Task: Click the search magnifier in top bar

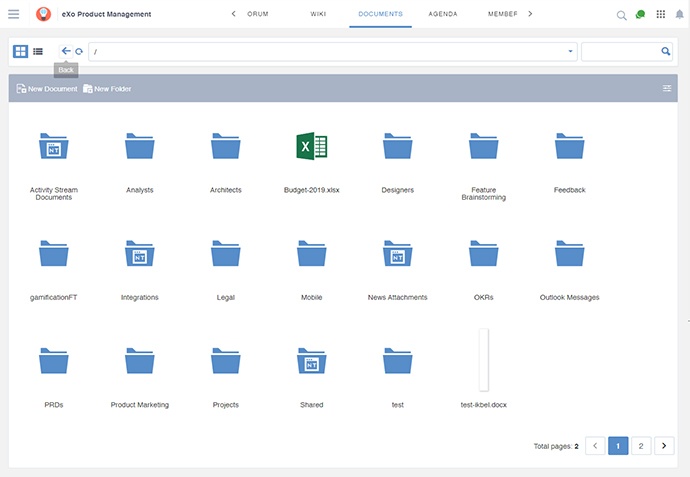Action: (621, 15)
